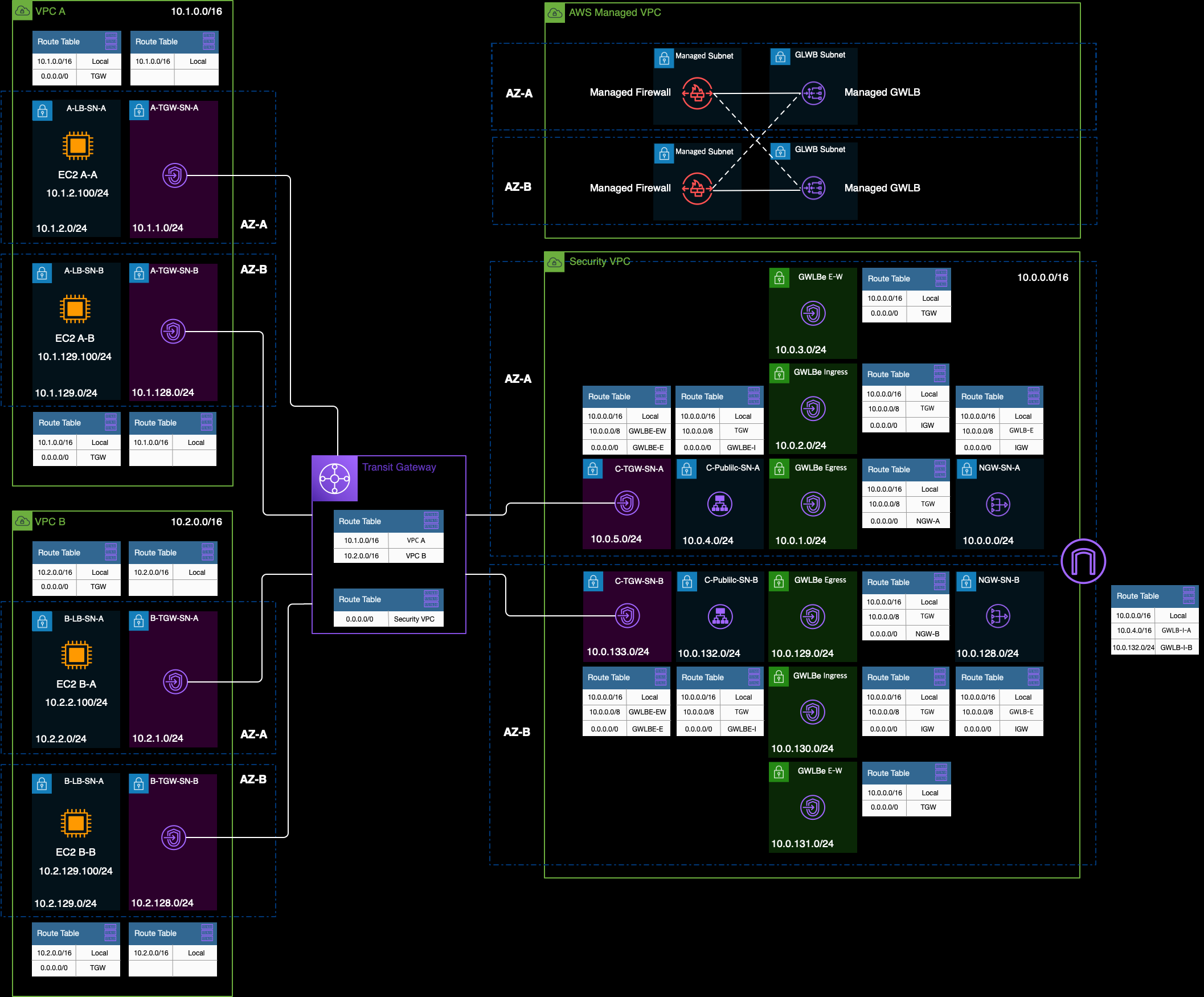Select the A-TGW-SN-A attachment endpoint icon
The image size is (1204, 997).
(x=174, y=175)
